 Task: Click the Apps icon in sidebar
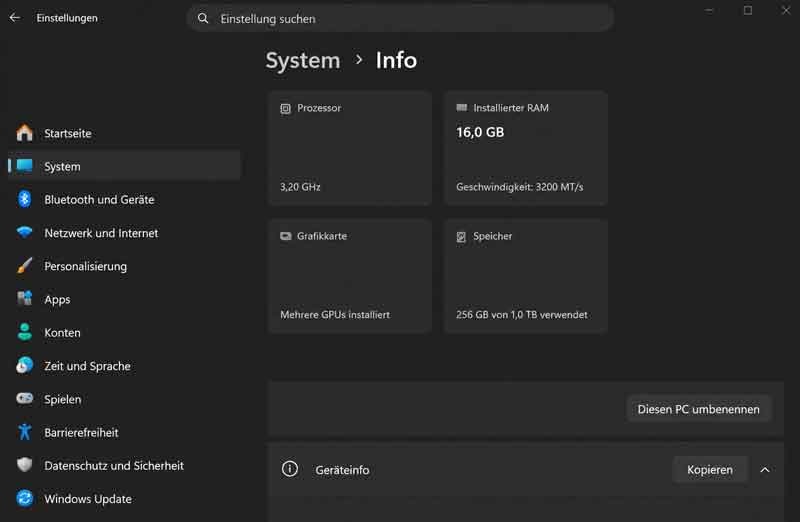(24, 299)
